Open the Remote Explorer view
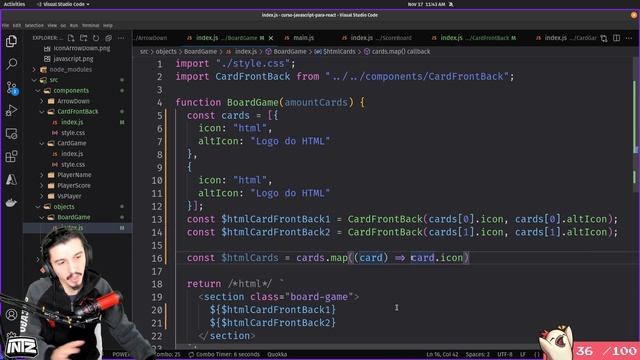The image size is (640, 360). coord(11,133)
